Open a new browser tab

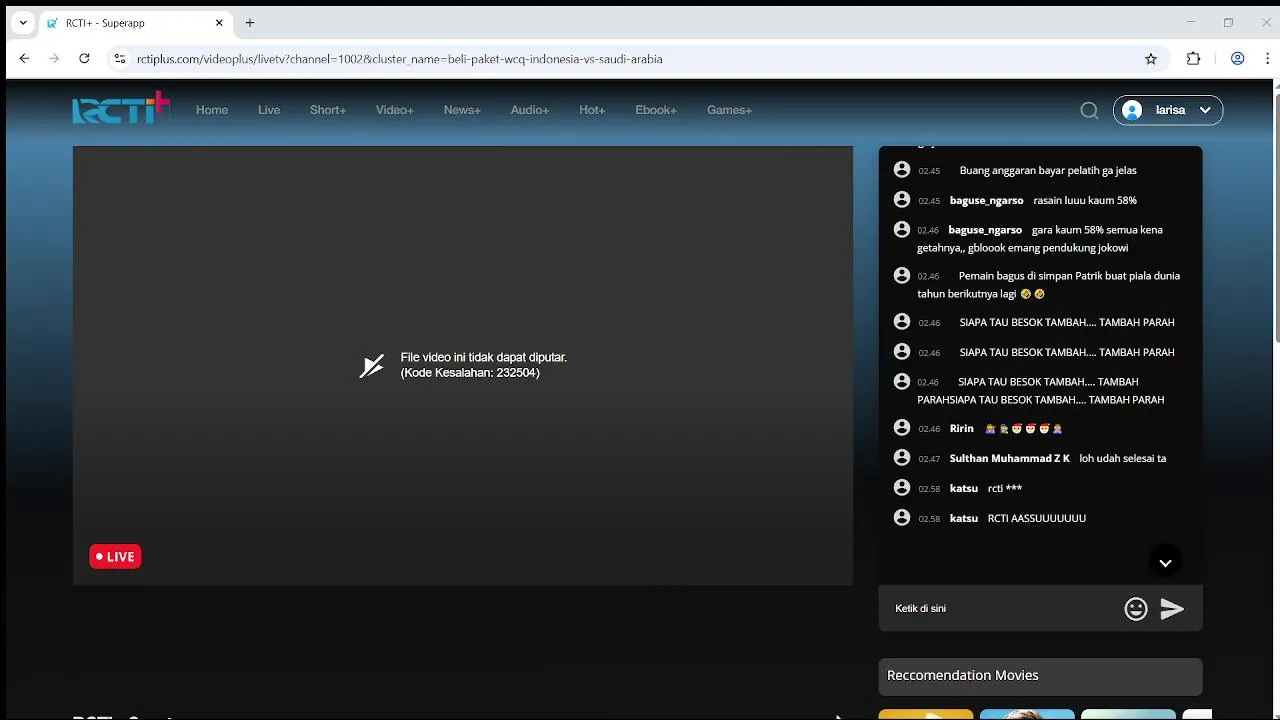(250, 23)
